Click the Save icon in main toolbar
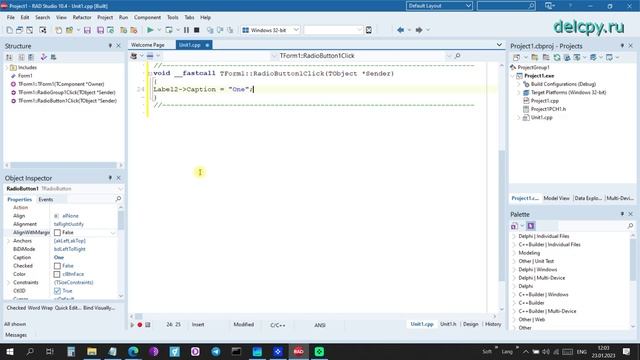 [87, 30]
